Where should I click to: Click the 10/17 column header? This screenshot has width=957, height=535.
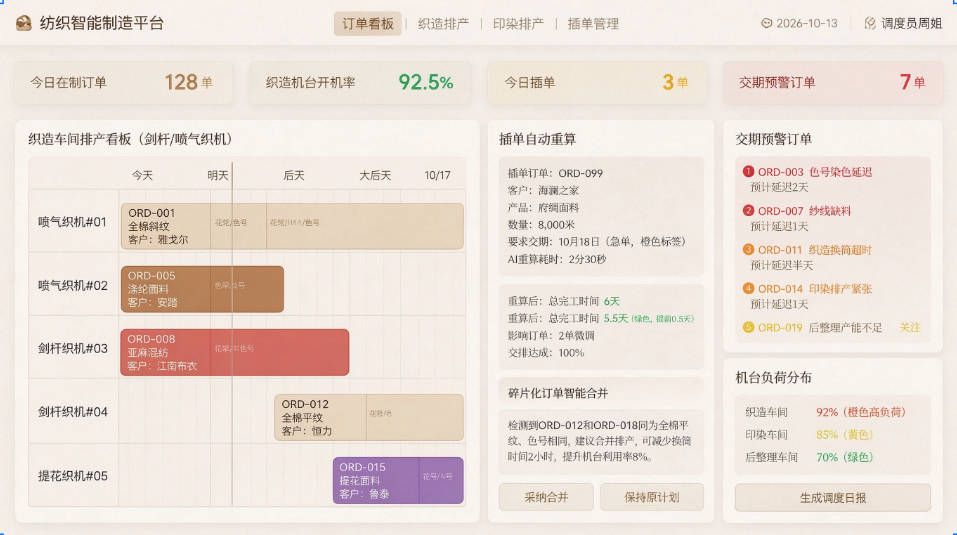point(438,175)
